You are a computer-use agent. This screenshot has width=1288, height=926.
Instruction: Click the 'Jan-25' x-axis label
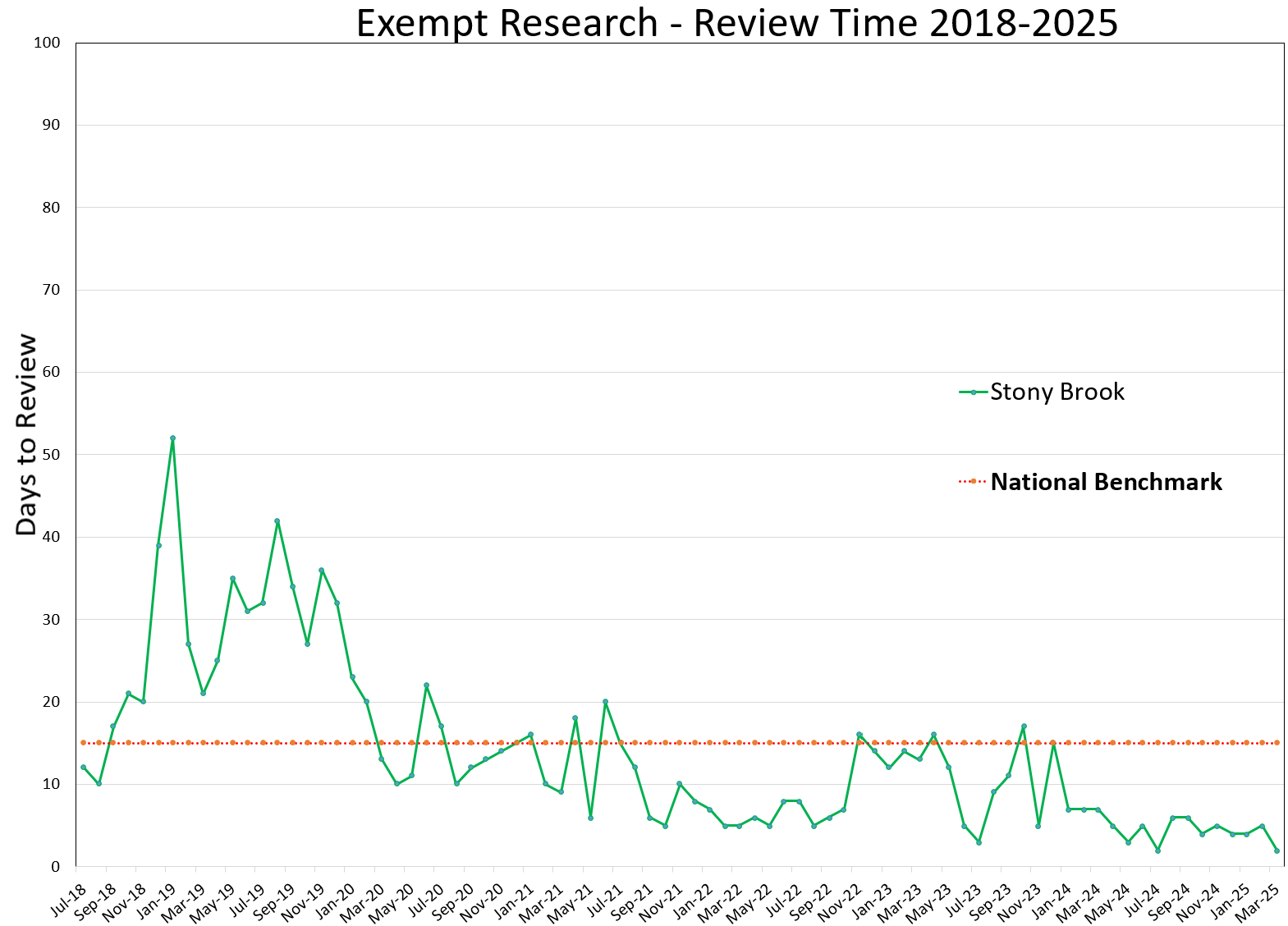click(x=1231, y=901)
